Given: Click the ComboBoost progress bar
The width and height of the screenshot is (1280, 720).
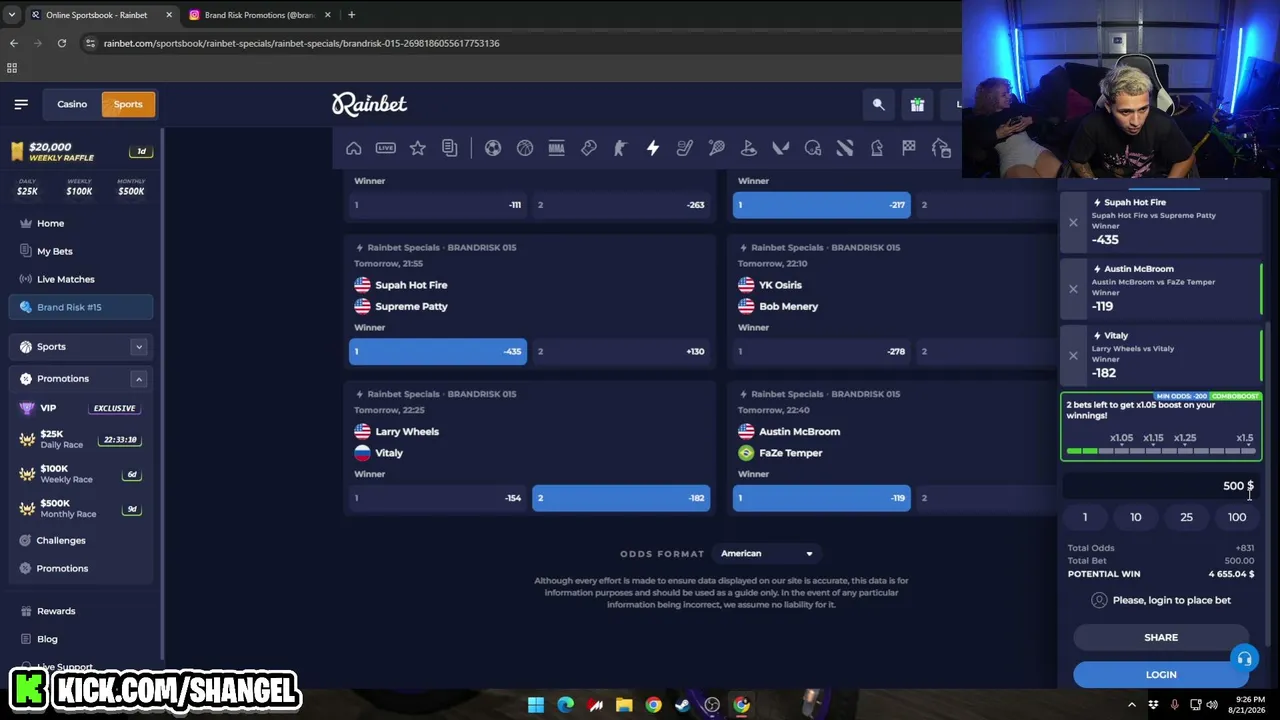Looking at the screenshot, I should click(1161, 451).
